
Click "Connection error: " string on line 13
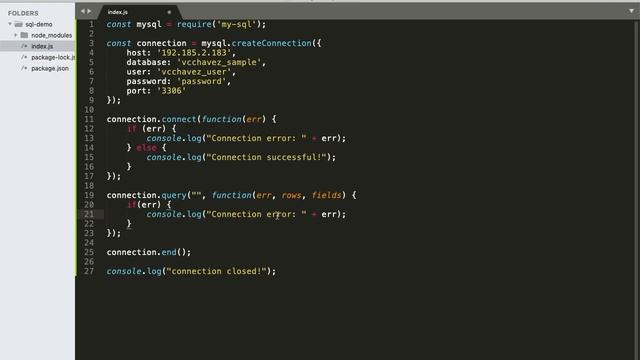click(256, 138)
